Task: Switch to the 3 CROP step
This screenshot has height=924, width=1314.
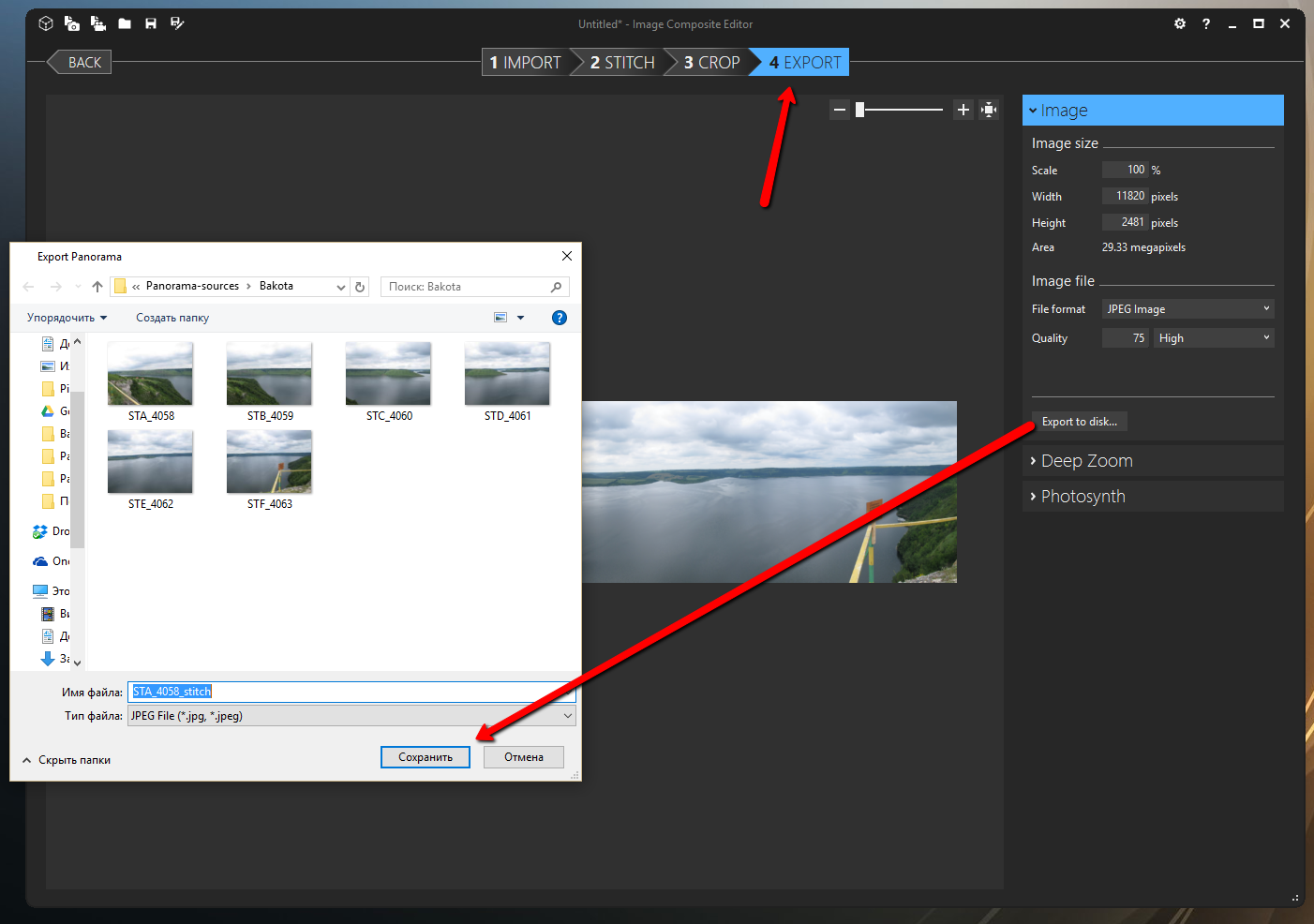Action: point(711,63)
